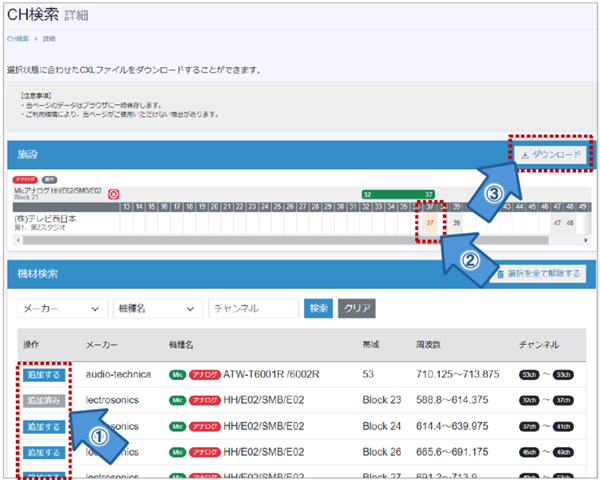600x480 pixels.
Task: Click the Mic badge in Block 23 row
Action: (x=178, y=401)
